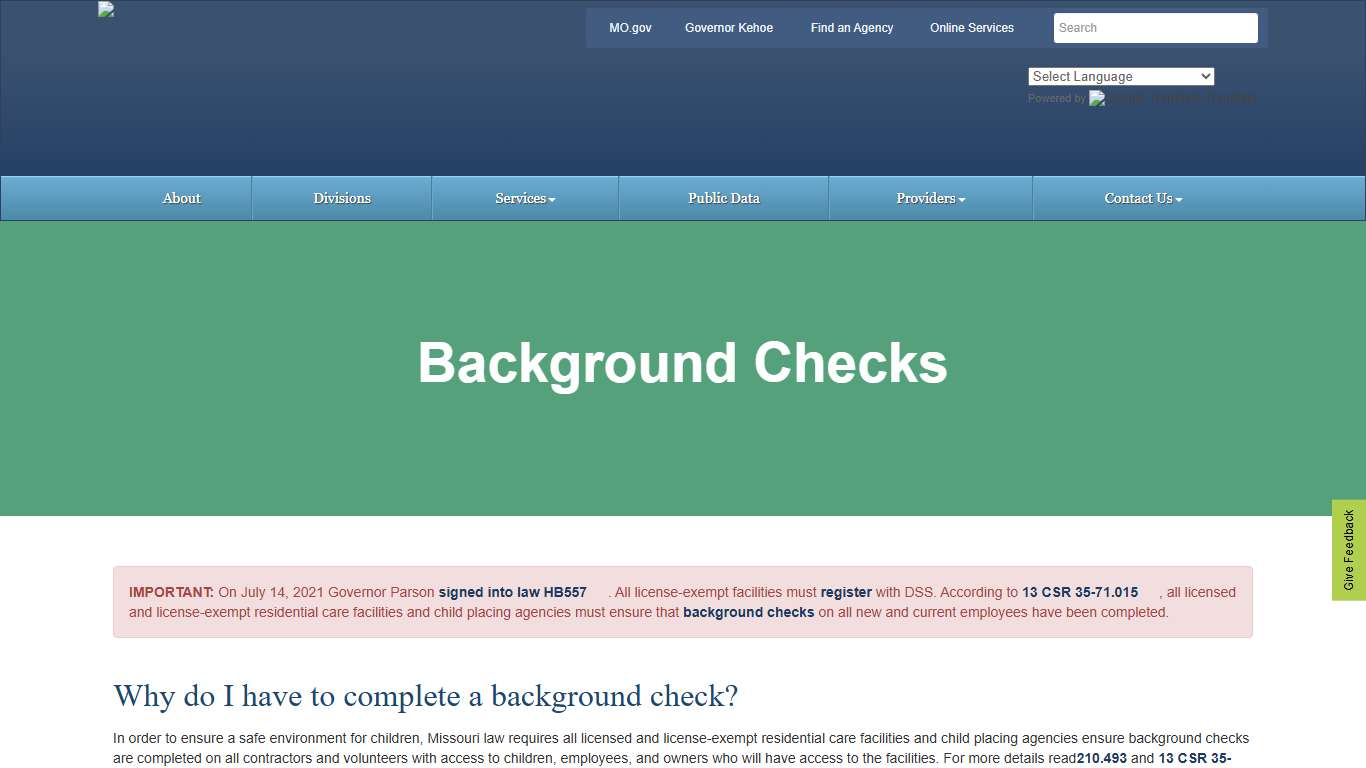Open the Select Language dropdown

(x=1120, y=77)
